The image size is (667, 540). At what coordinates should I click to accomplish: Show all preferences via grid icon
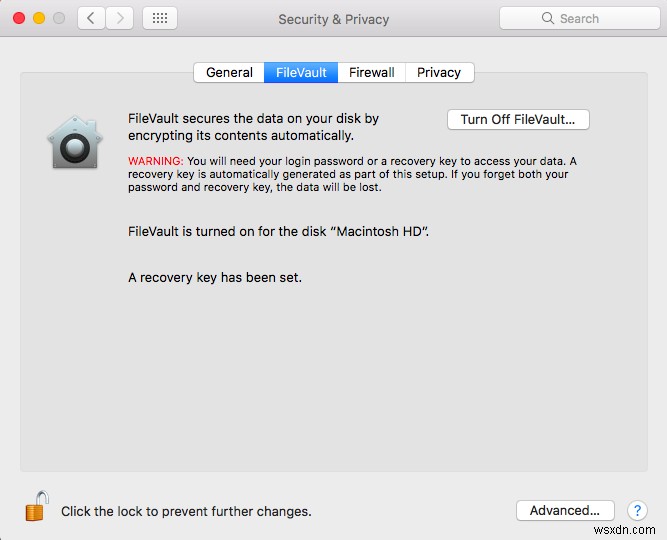[160, 18]
